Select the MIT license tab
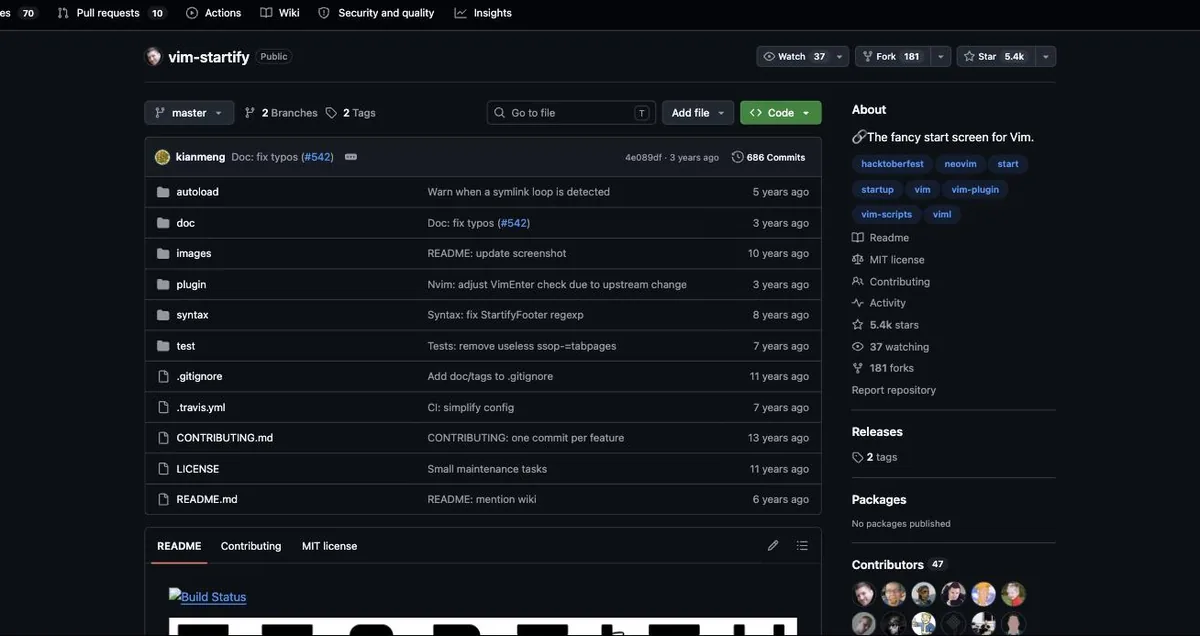The image size is (1200, 636). click(x=329, y=546)
